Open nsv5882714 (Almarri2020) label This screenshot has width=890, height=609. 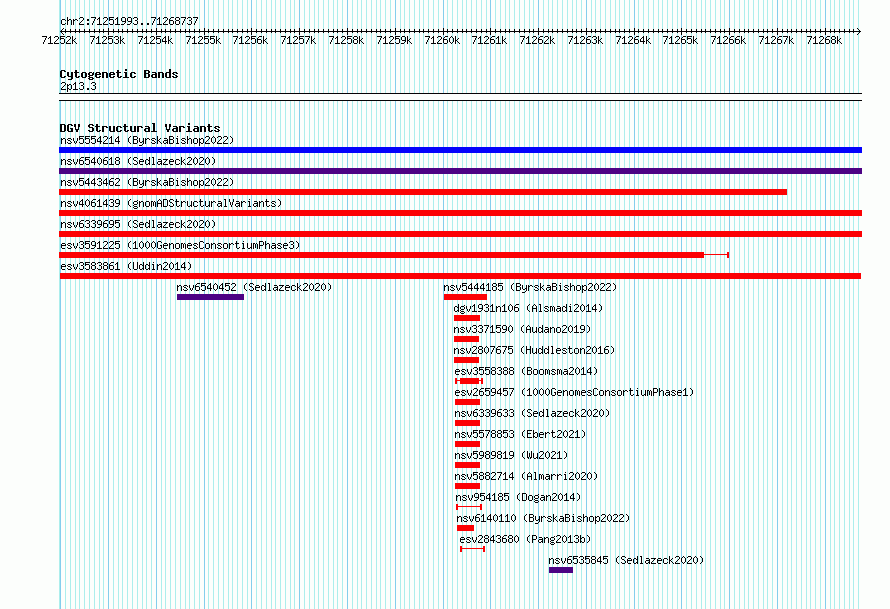tap(526, 476)
